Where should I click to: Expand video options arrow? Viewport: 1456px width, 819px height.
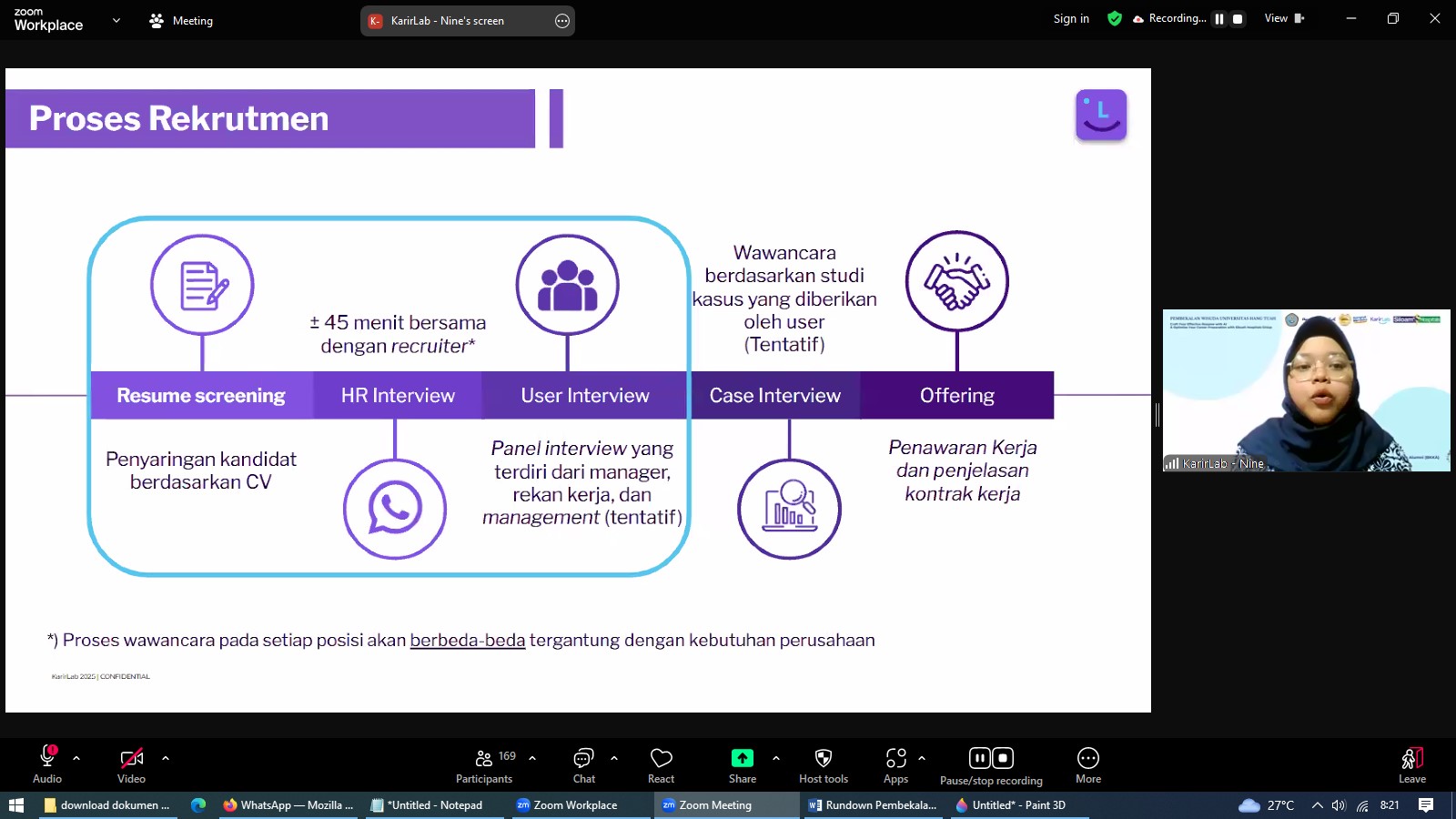[x=166, y=757]
